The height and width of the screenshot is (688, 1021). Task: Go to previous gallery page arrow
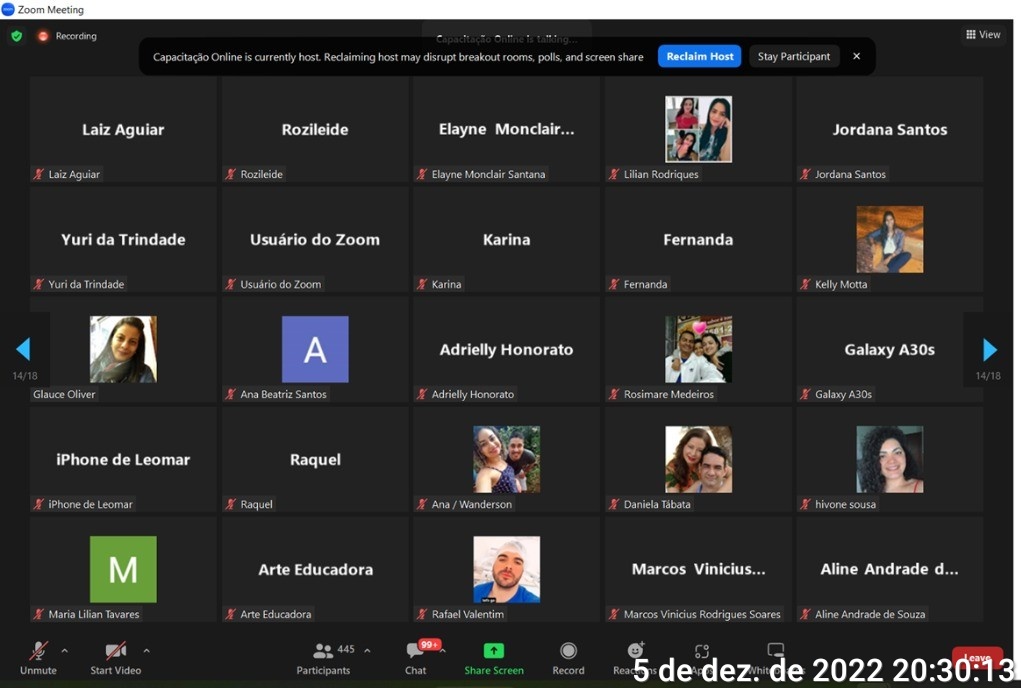click(x=23, y=349)
